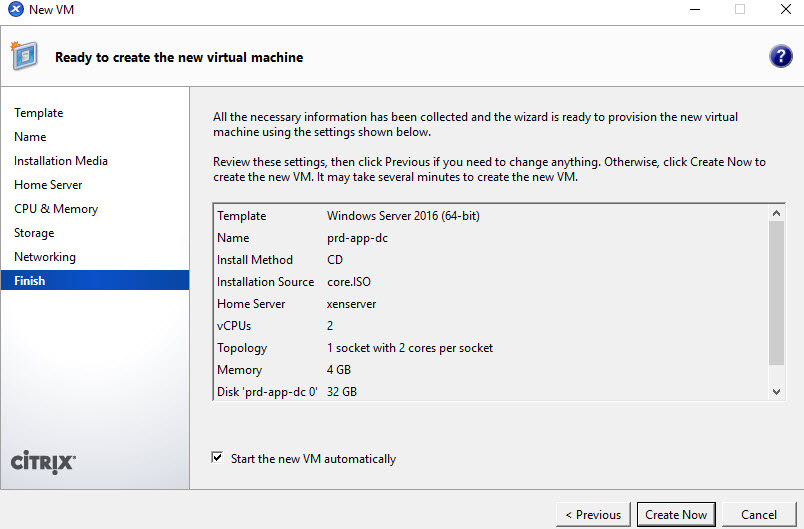Select the Finish step in sidebar
The width and height of the screenshot is (804, 529).
coord(30,281)
